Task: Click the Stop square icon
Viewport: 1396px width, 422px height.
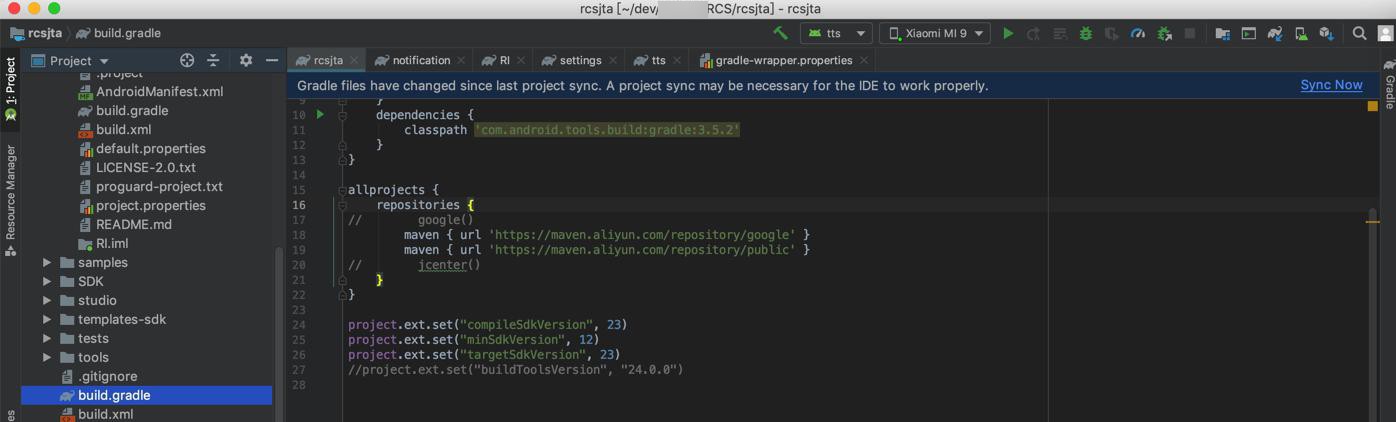Action: click(x=1190, y=33)
